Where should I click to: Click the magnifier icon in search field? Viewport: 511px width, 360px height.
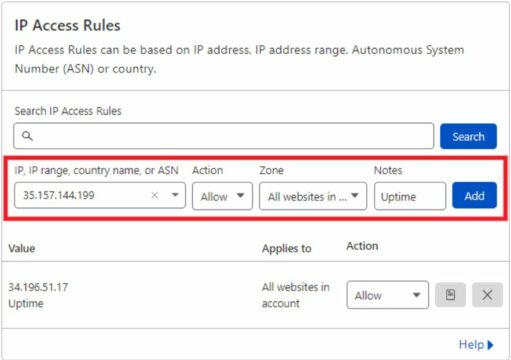(x=27, y=136)
